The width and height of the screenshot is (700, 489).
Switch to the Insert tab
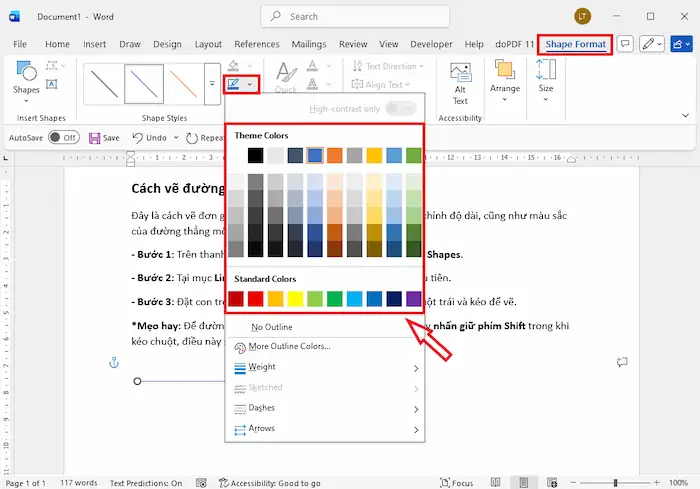(x=95, y=44)
